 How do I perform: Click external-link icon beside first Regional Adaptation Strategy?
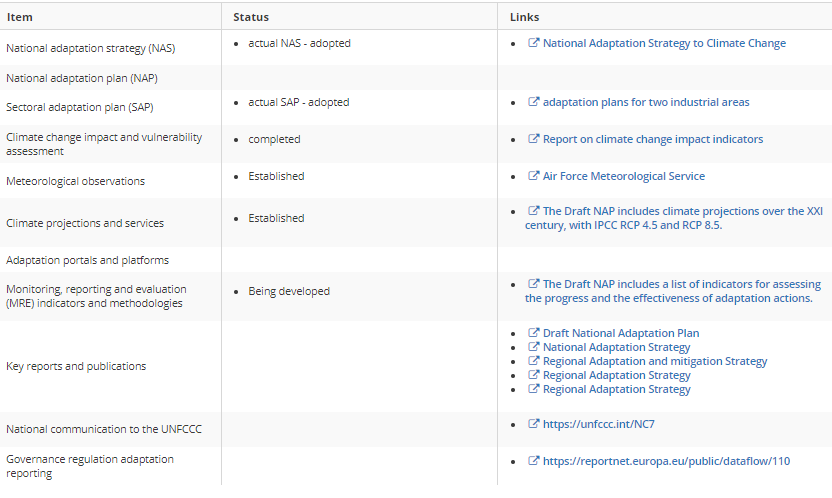533,374
